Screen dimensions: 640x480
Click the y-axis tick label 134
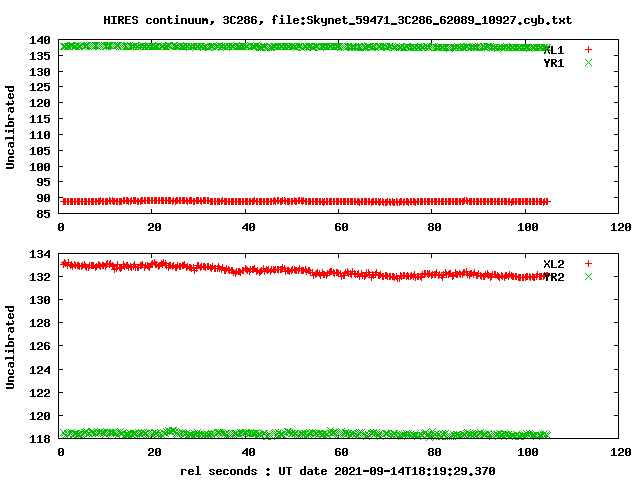point(40,254)
